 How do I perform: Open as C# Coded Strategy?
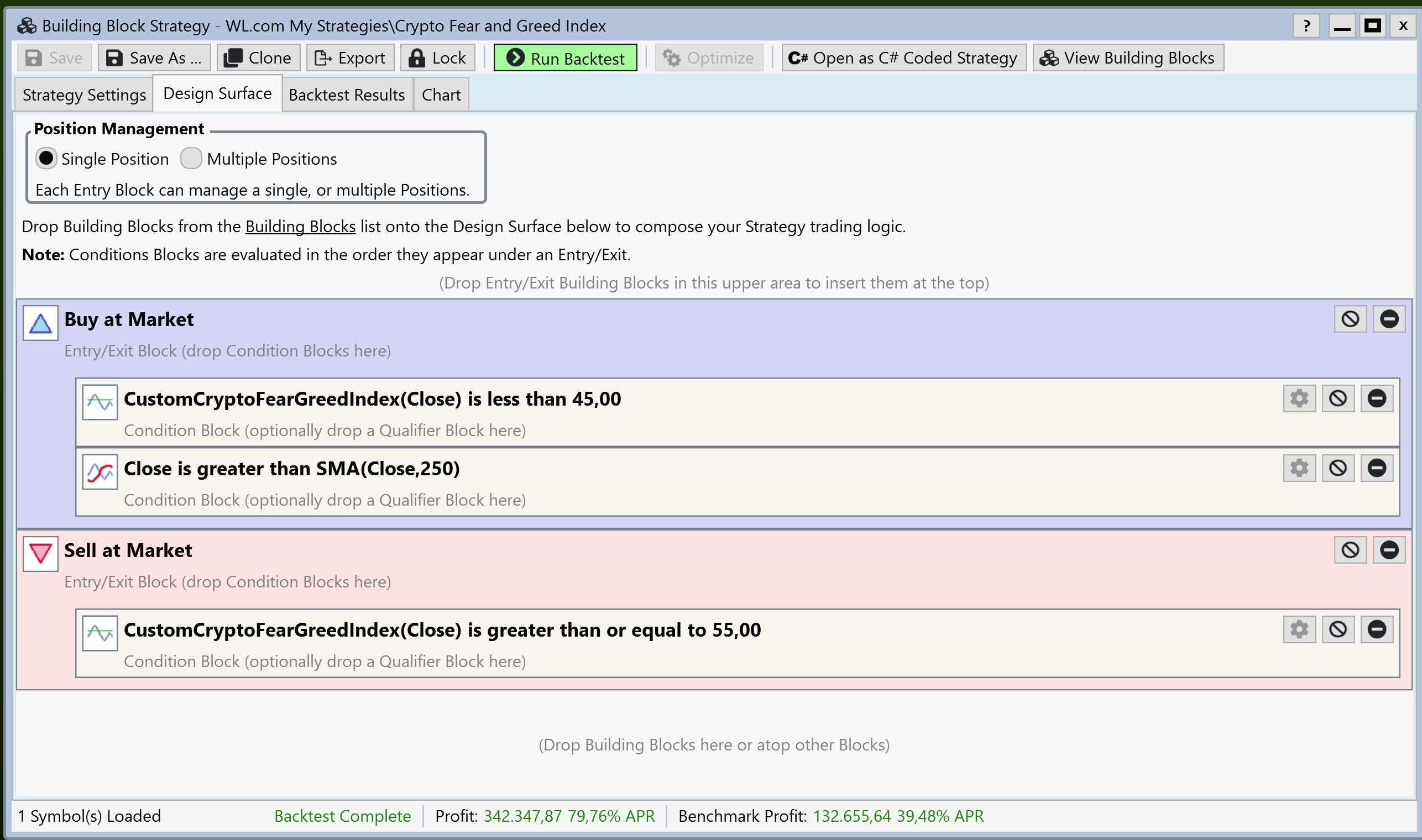tap(903, 57)
